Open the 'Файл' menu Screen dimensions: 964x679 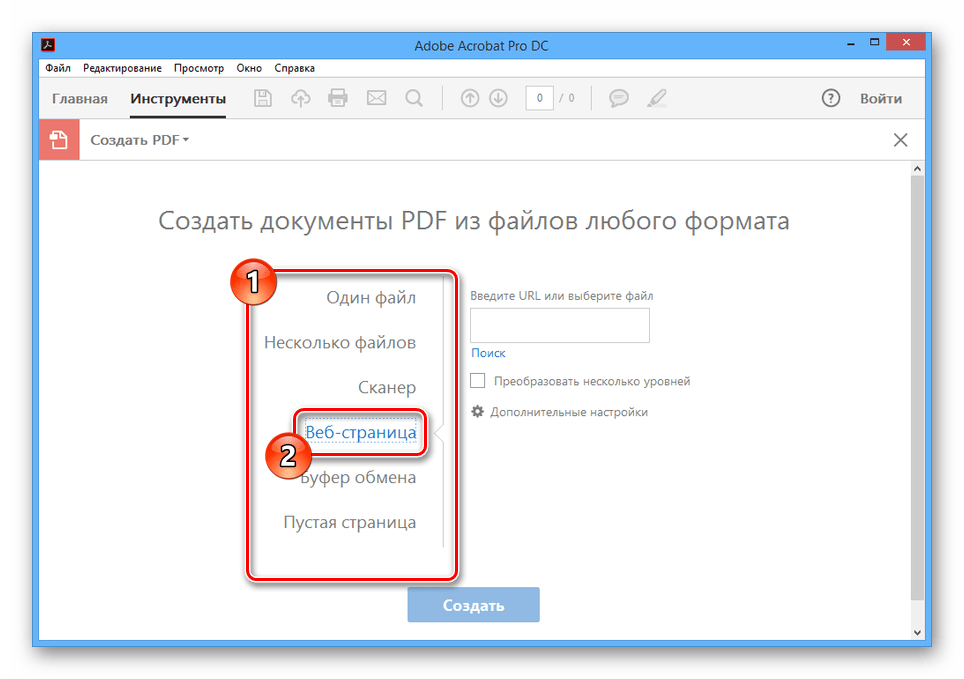[x=57, y=68]
